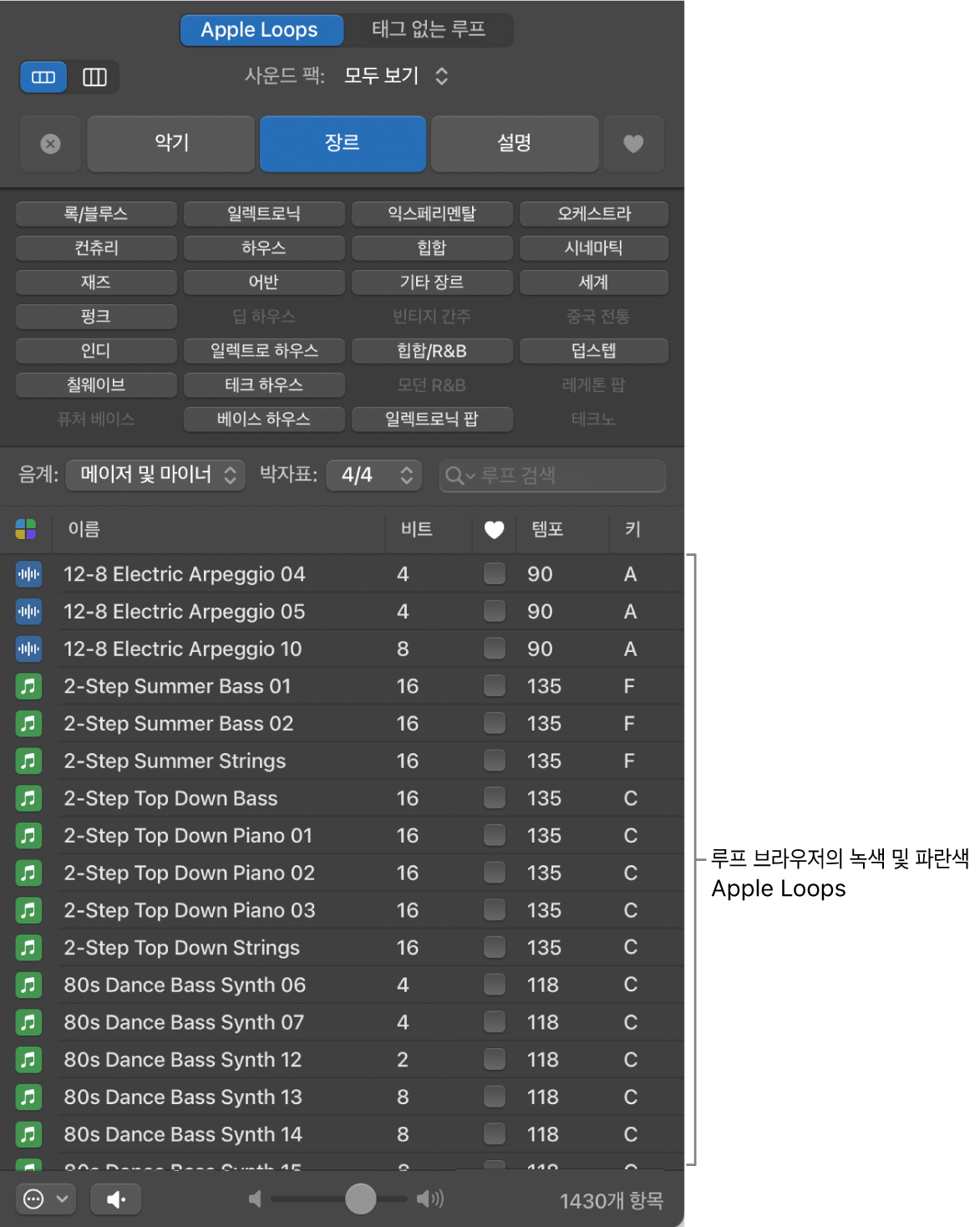980x1227 pixels.
Task: Click the speaker preview button
Action: click(115, 1199)
